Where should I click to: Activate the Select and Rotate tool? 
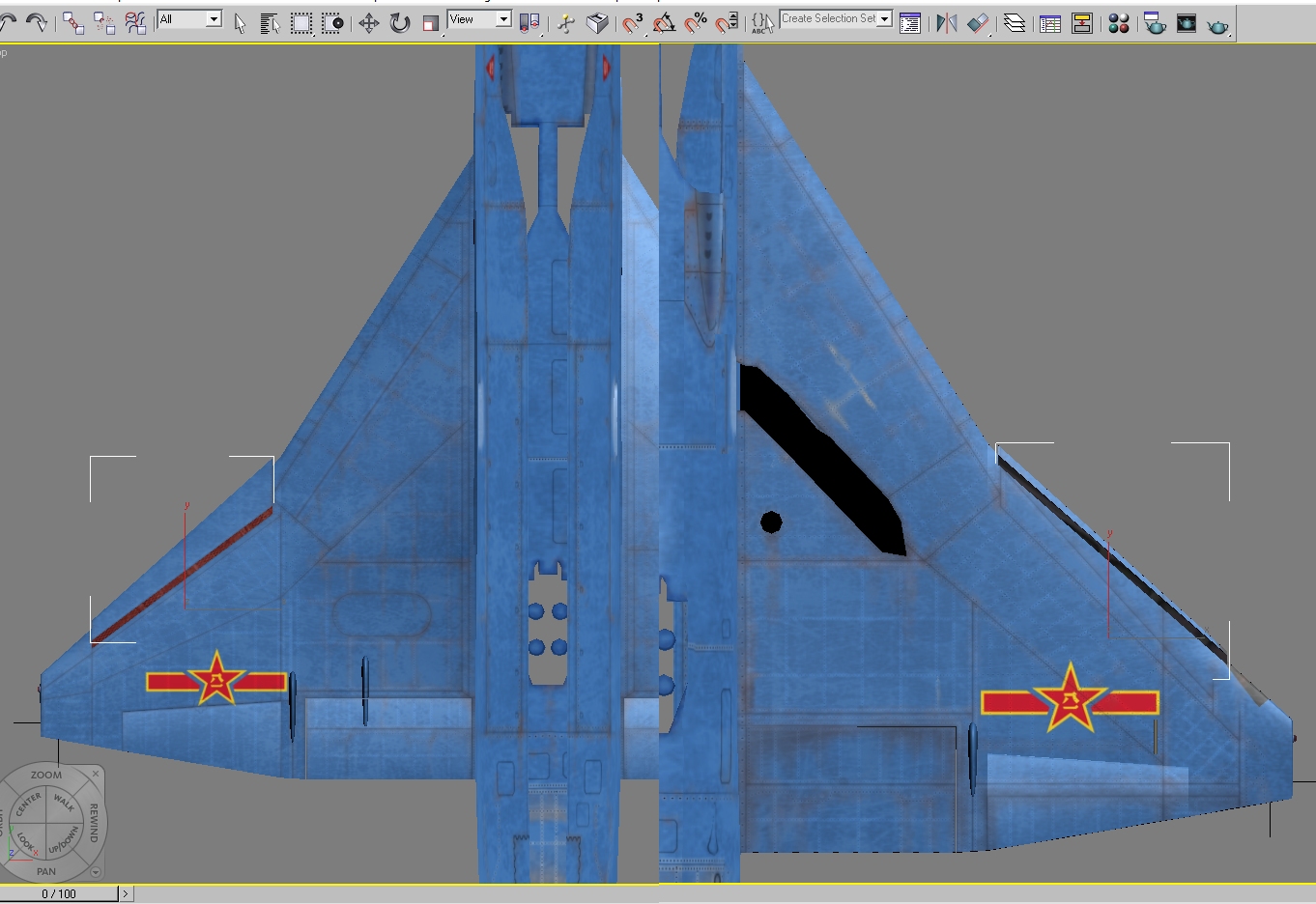(400, 23)
